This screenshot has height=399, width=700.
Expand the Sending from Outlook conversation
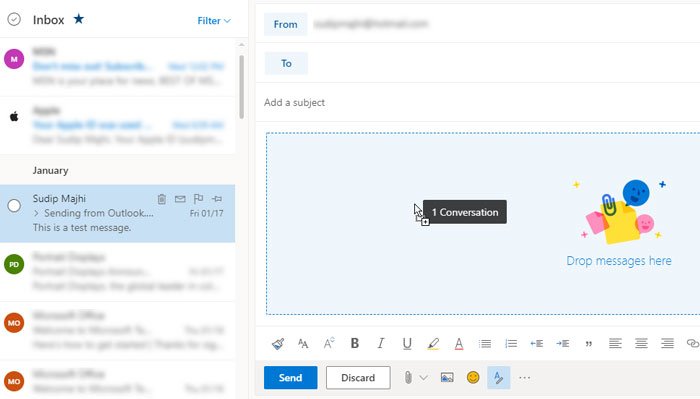click(x=36, y=213)
